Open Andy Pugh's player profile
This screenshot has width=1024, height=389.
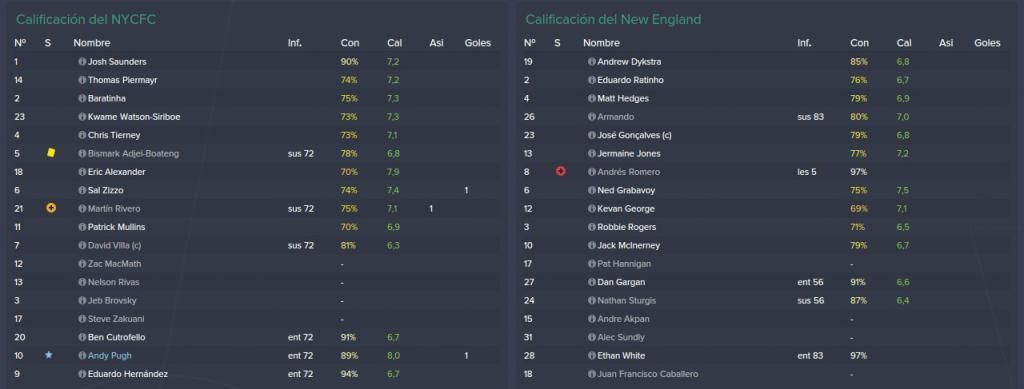(110, 356)
